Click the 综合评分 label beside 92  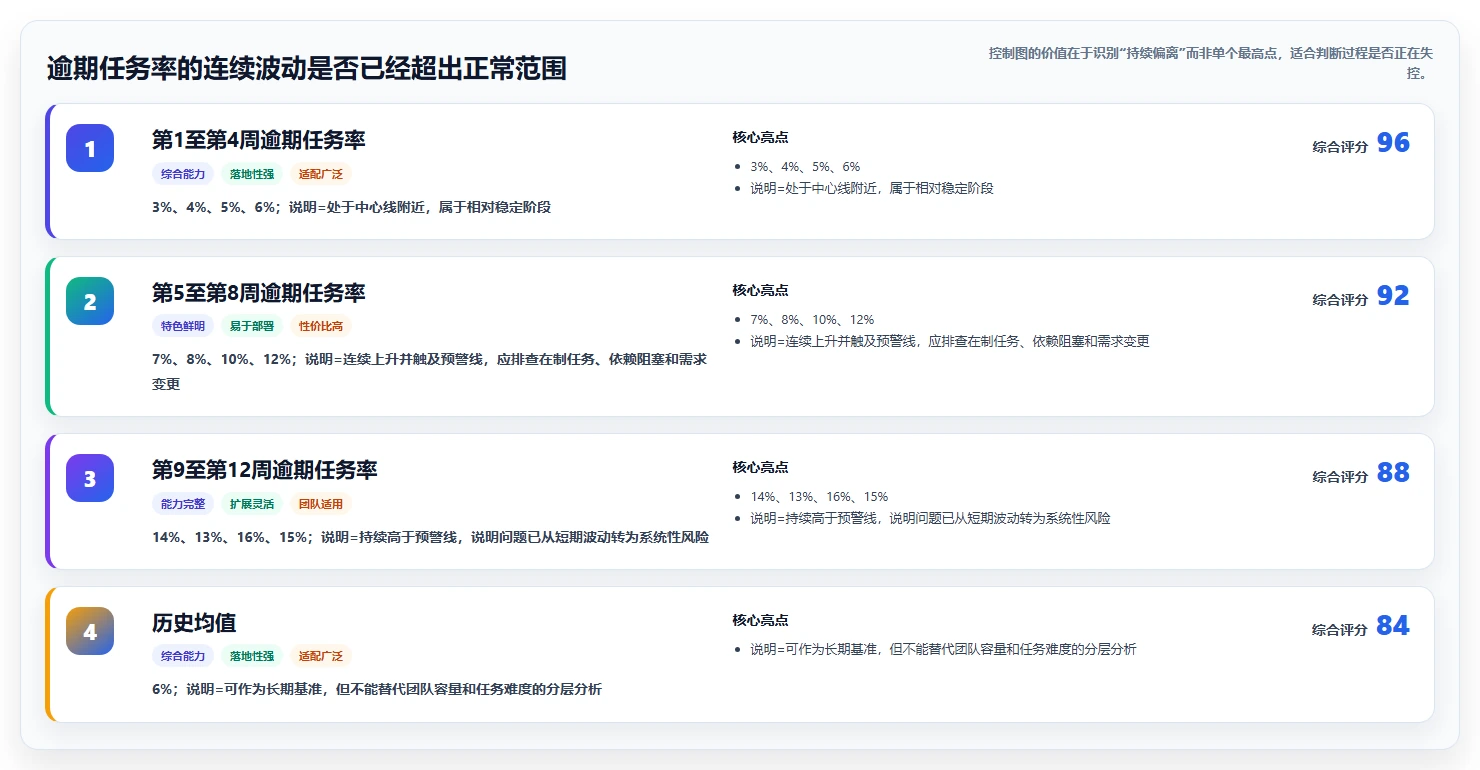click(1340, 300)
